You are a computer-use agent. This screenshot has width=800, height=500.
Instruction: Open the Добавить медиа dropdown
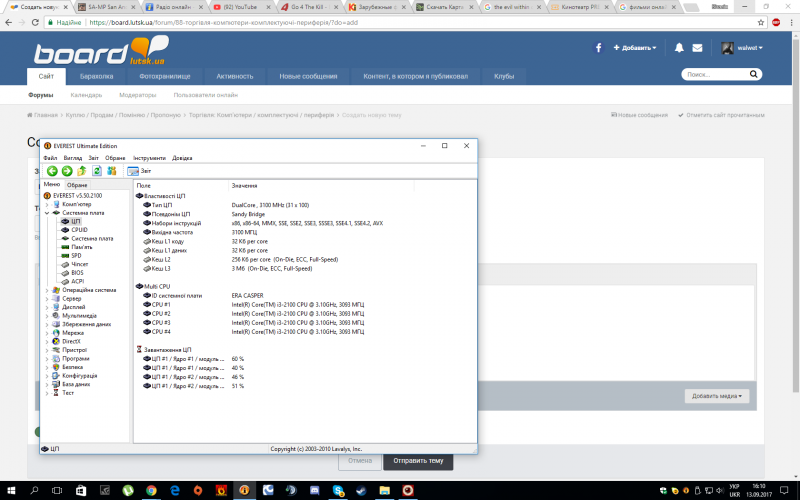tap(716, 396)
